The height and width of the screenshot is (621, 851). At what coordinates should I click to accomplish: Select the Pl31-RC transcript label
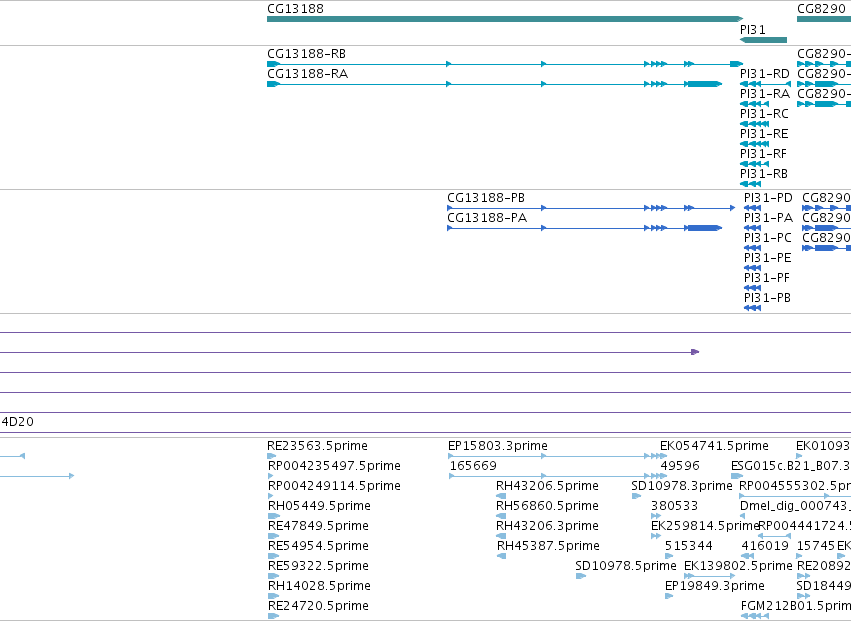click(x=764, y=114)
